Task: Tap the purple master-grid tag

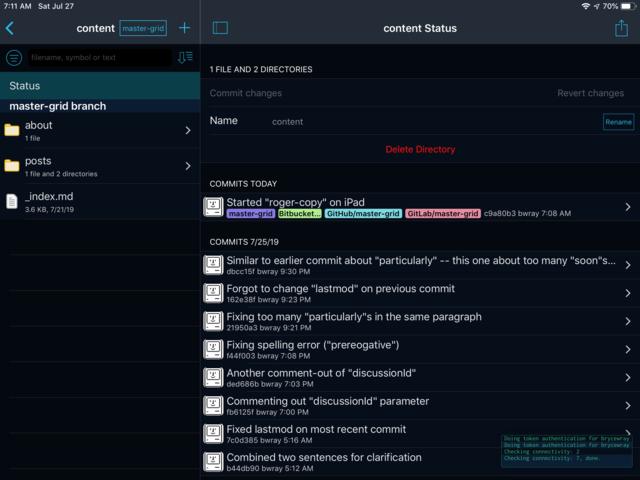Action: 251,213
